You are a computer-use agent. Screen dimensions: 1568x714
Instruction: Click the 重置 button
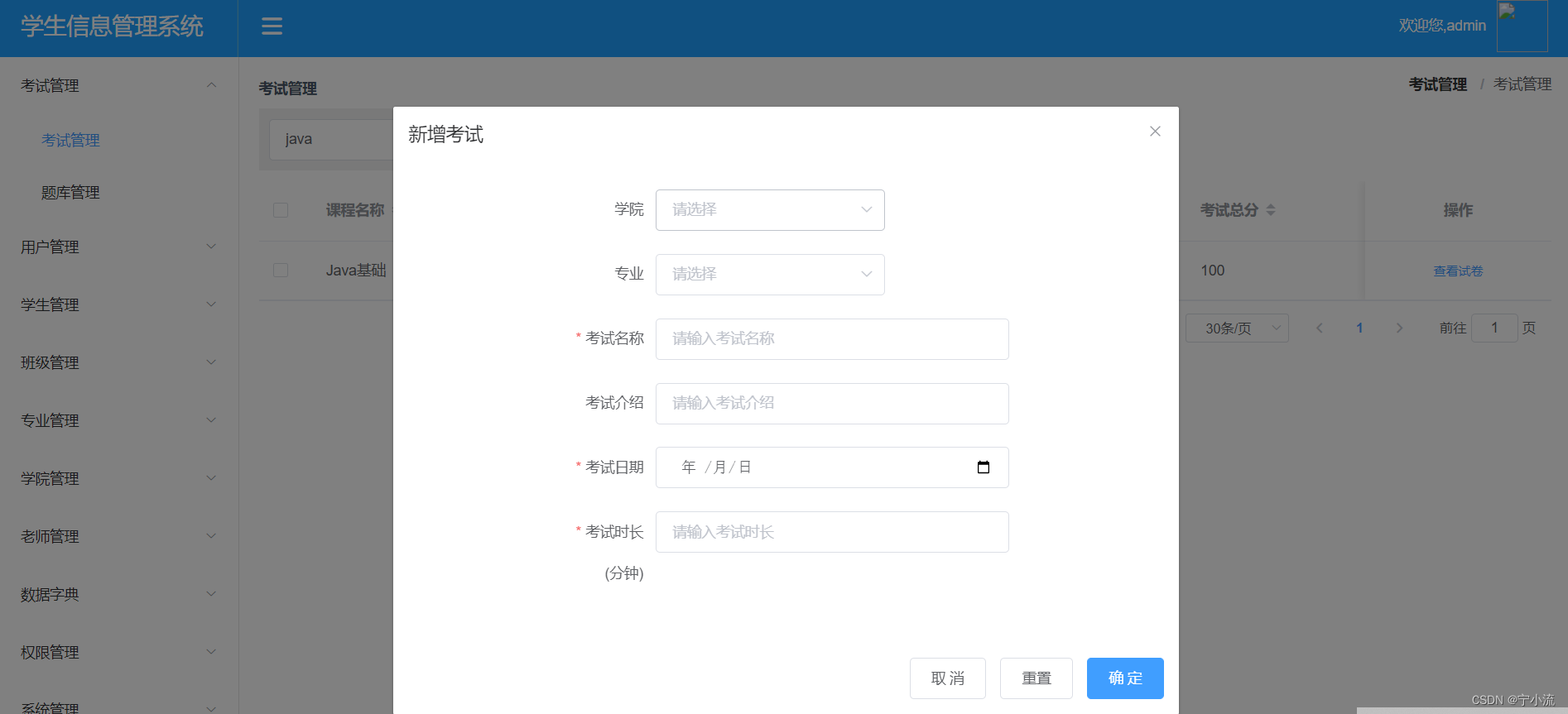tap(1037, 678)
